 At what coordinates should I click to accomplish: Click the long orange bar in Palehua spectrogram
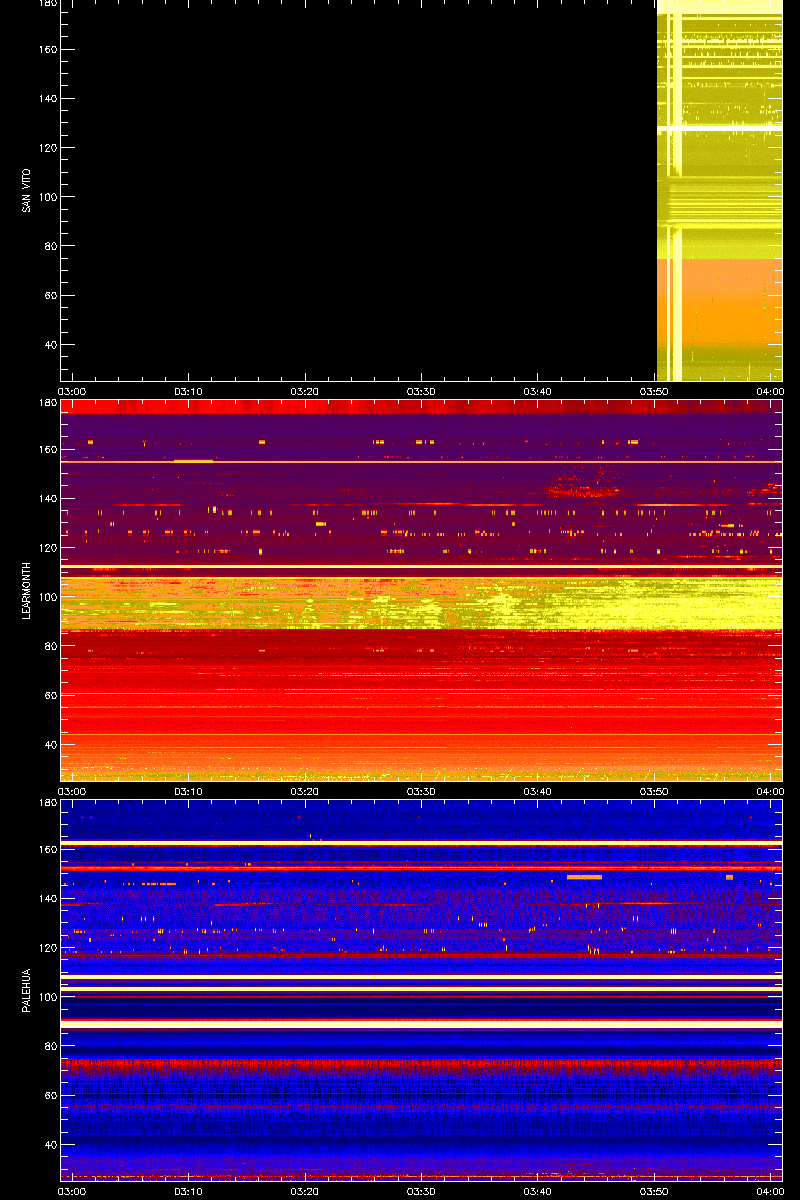coord(584,877)
